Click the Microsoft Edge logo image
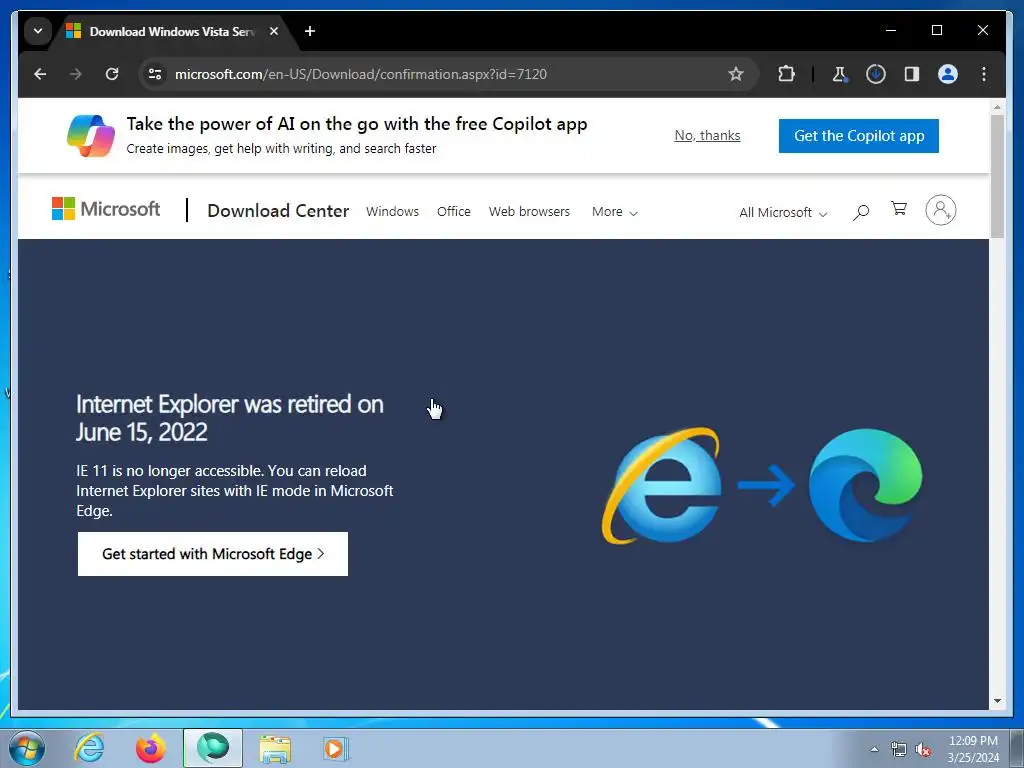This screenshot has height=768, width=1024. [x=866, y=485]
